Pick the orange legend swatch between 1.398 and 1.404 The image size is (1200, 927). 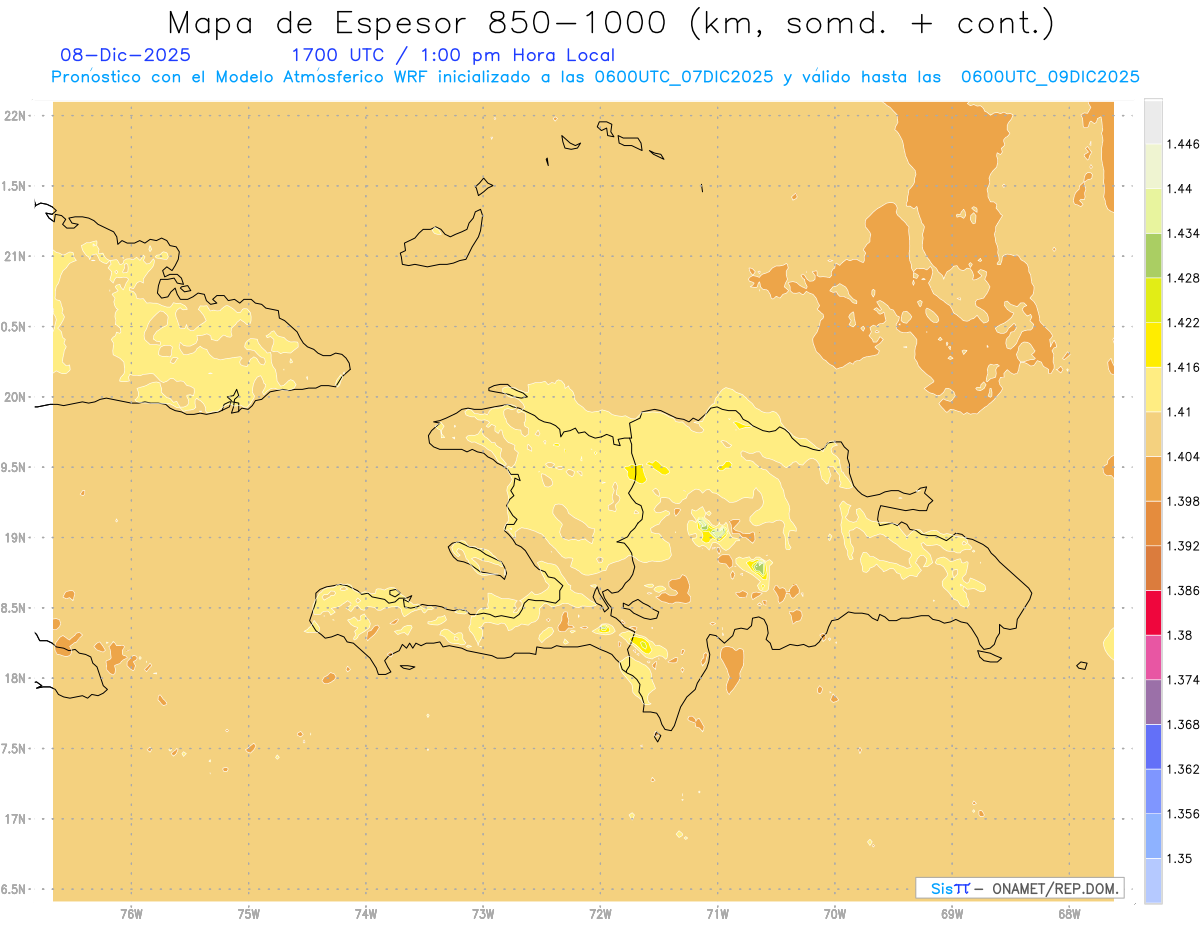coord(1153,478)
